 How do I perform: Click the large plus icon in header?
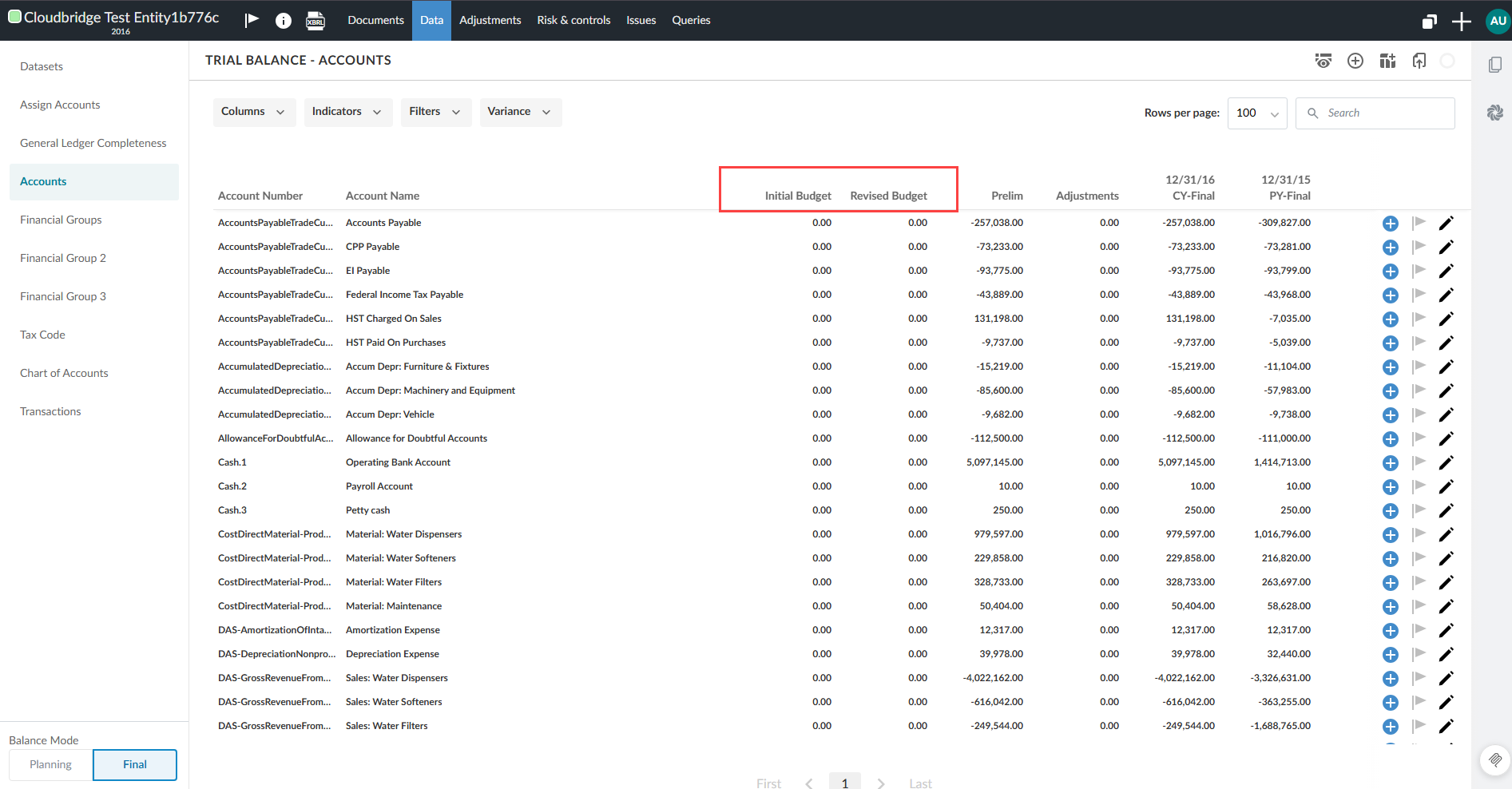pos(1462,22)
